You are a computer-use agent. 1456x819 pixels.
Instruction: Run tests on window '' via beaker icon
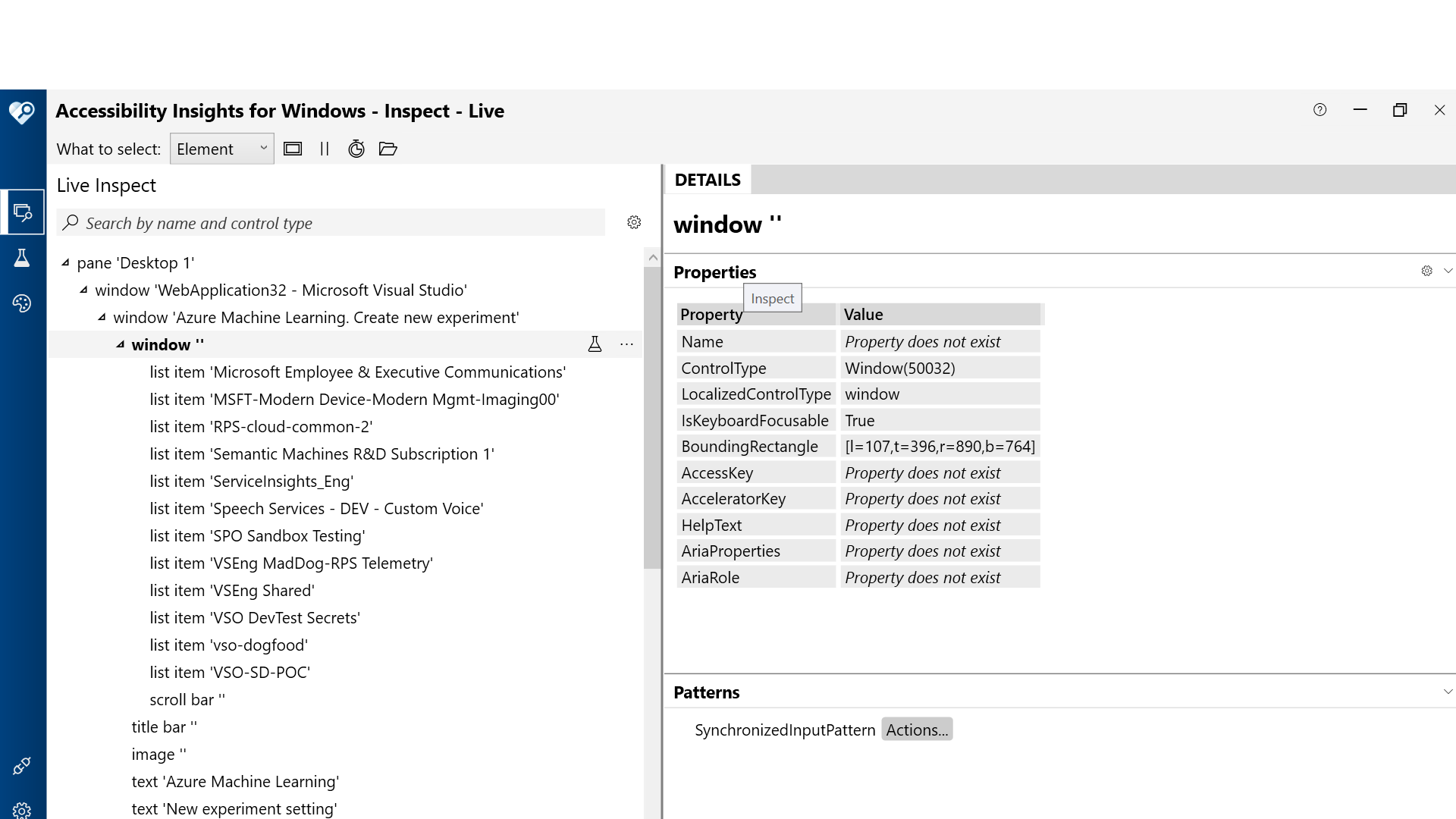coord(595,344)
